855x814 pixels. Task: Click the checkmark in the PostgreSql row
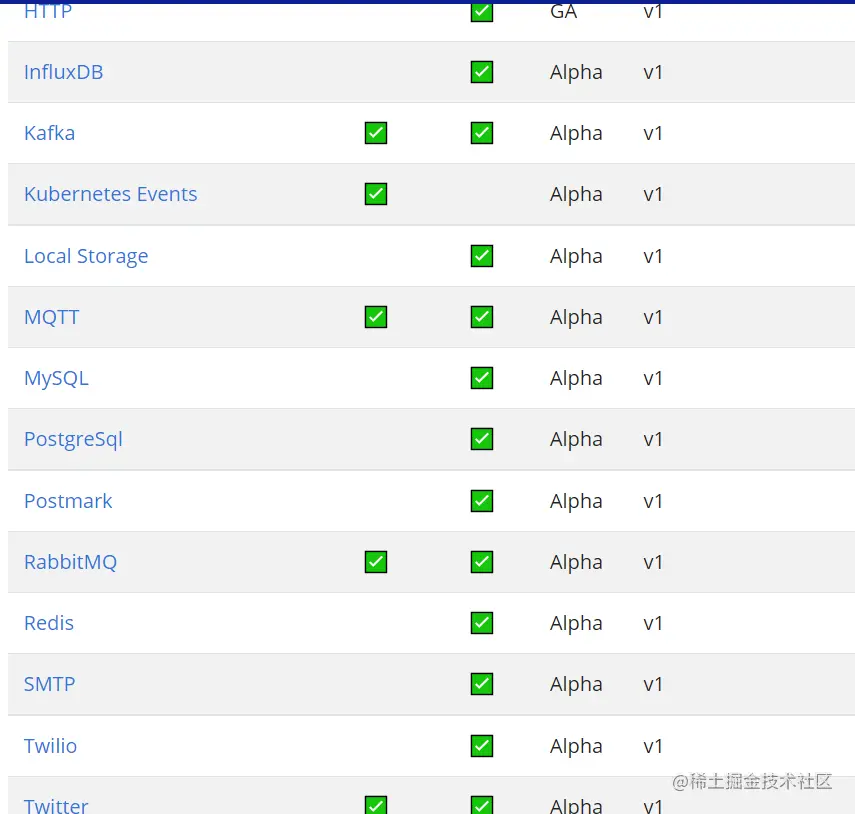[x=482, y=439]
